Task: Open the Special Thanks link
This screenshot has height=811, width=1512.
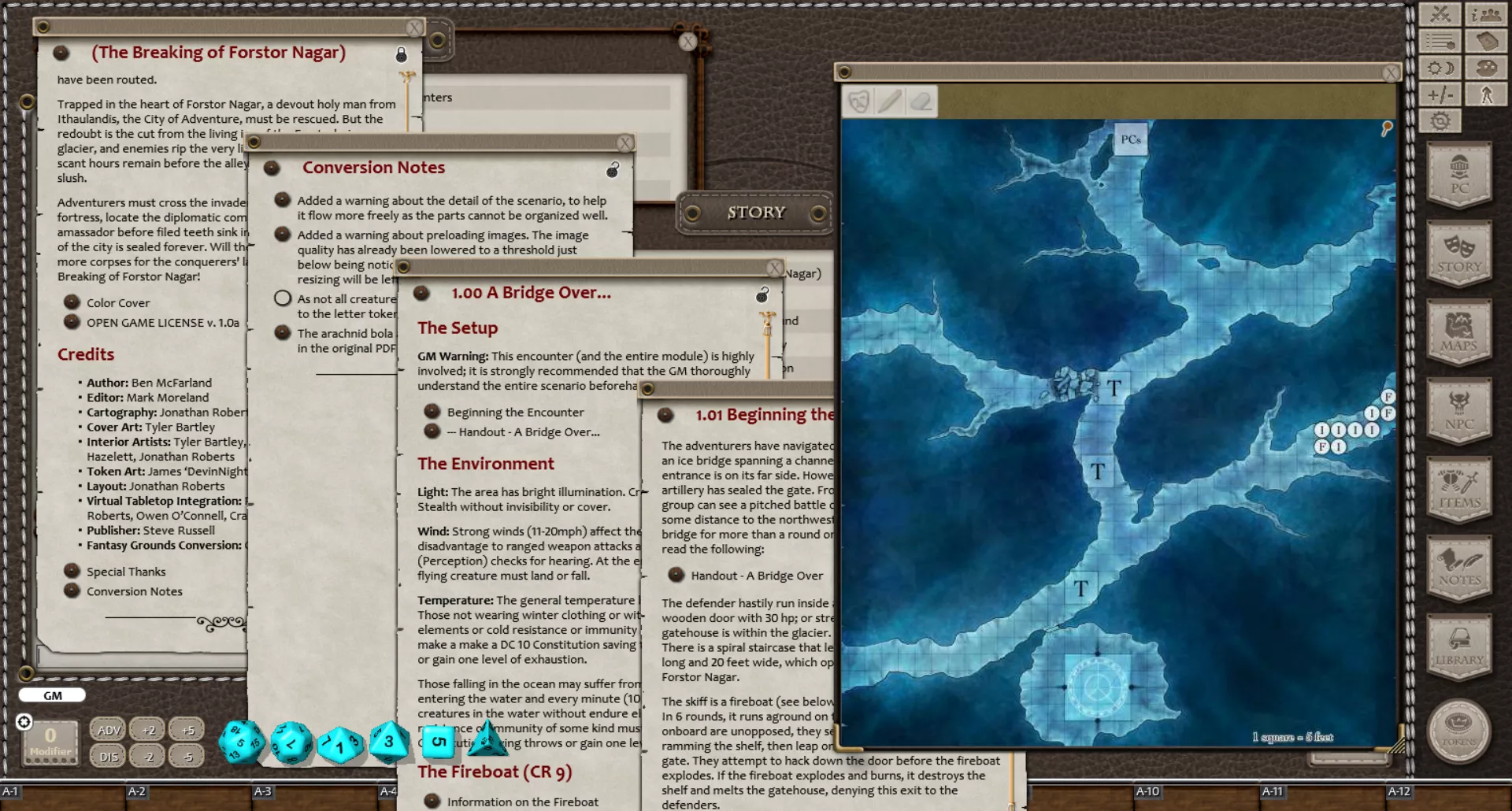Action: tap(126, 572)
